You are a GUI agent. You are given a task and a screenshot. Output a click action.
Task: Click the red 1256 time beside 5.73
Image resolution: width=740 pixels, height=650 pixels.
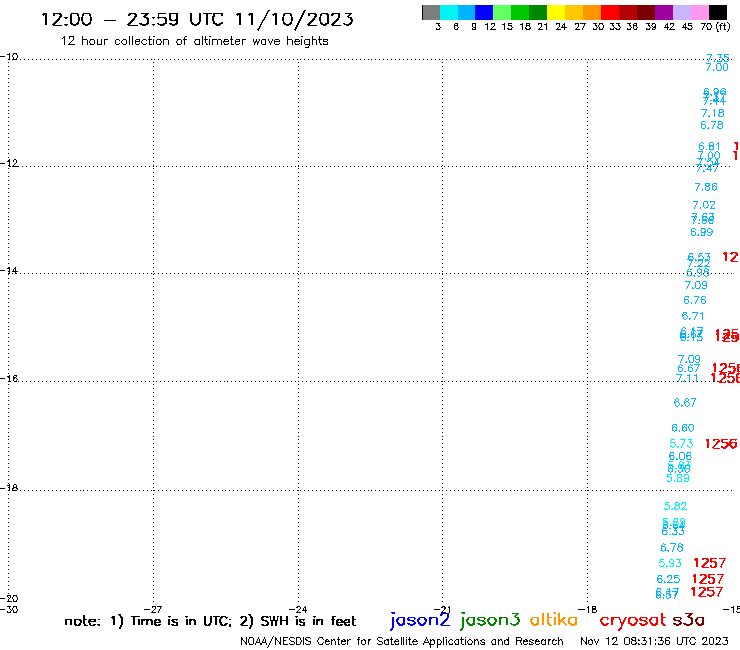coord(721,444)
